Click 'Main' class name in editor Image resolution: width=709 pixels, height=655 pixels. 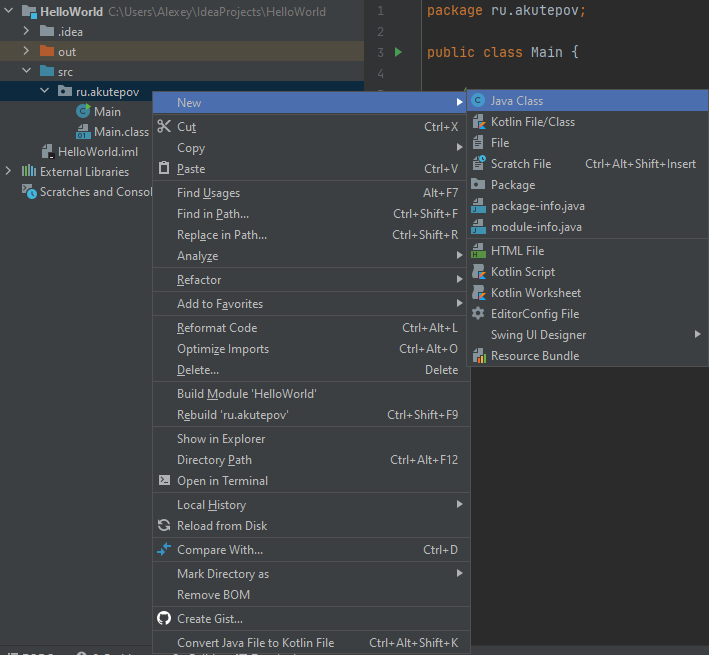coord(547,52)
